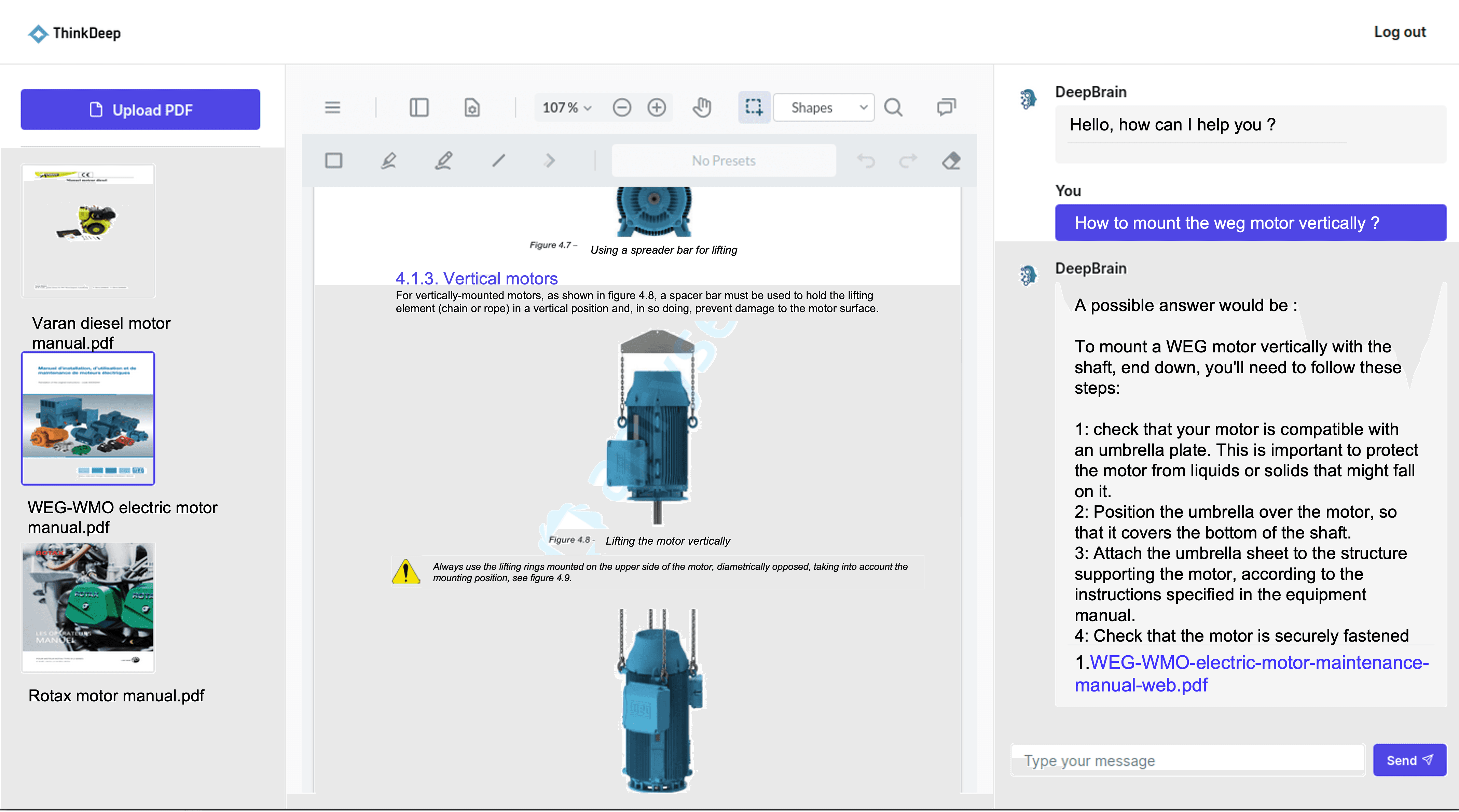Select the Pan hand tool
This screenshot has width=1459, height=812.
click(x=702, y=107)
